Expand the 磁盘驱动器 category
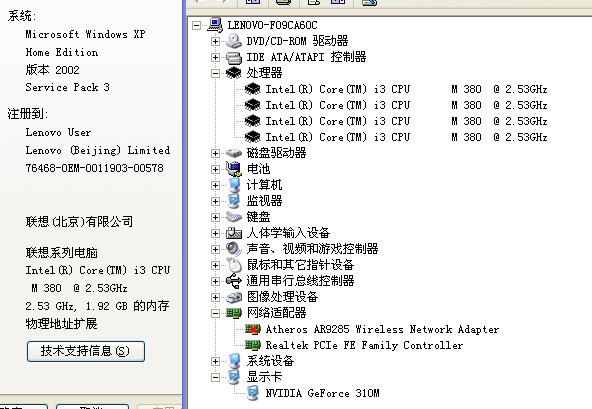 click(x=215, y=153)
